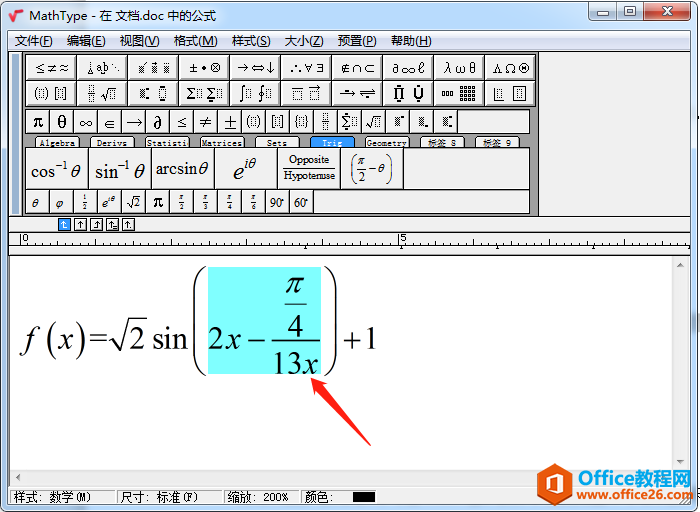Insert square root template from small bar

[374, 121]
